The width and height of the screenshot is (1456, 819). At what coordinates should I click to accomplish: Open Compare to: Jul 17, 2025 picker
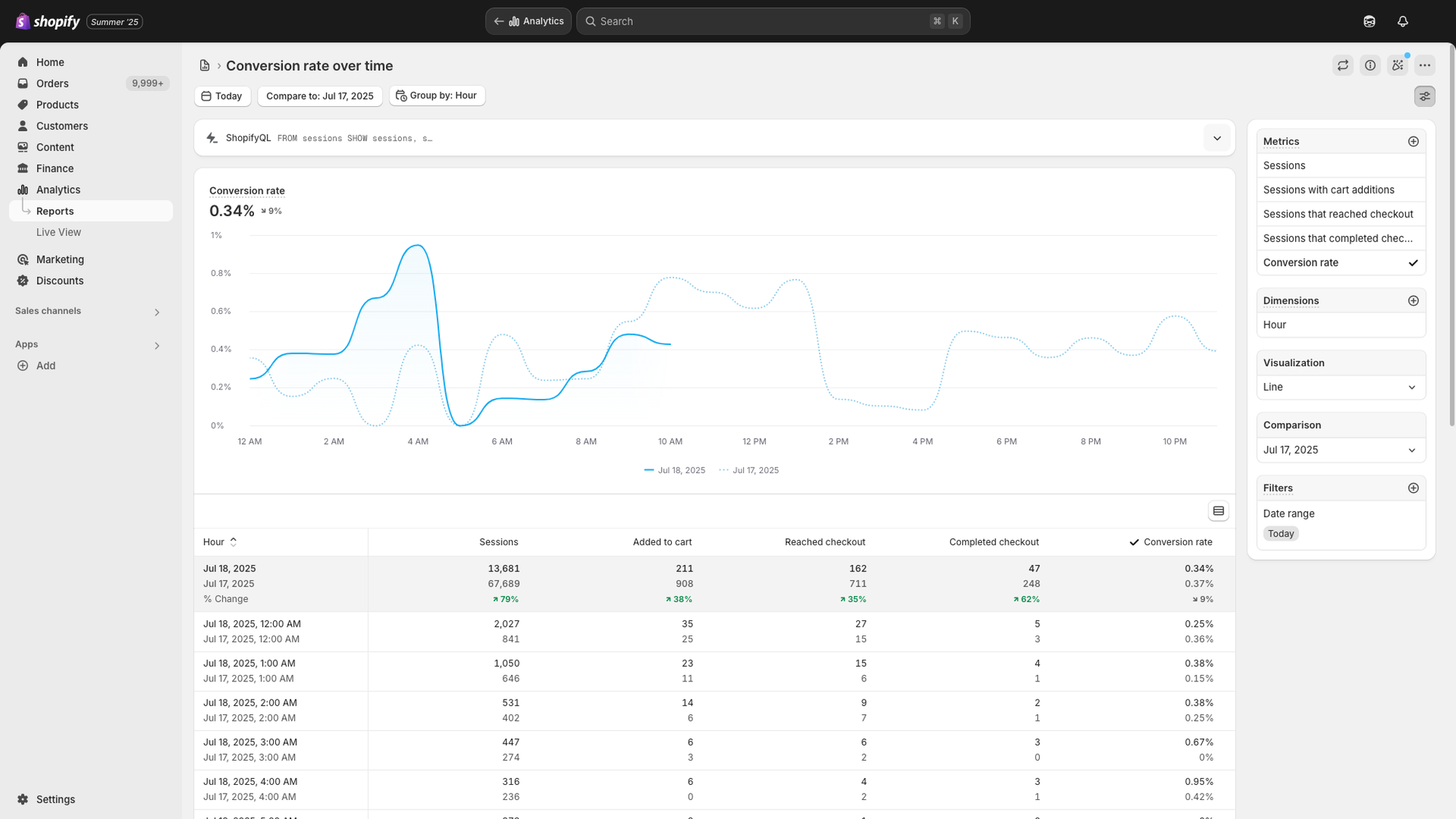(320, 96)
